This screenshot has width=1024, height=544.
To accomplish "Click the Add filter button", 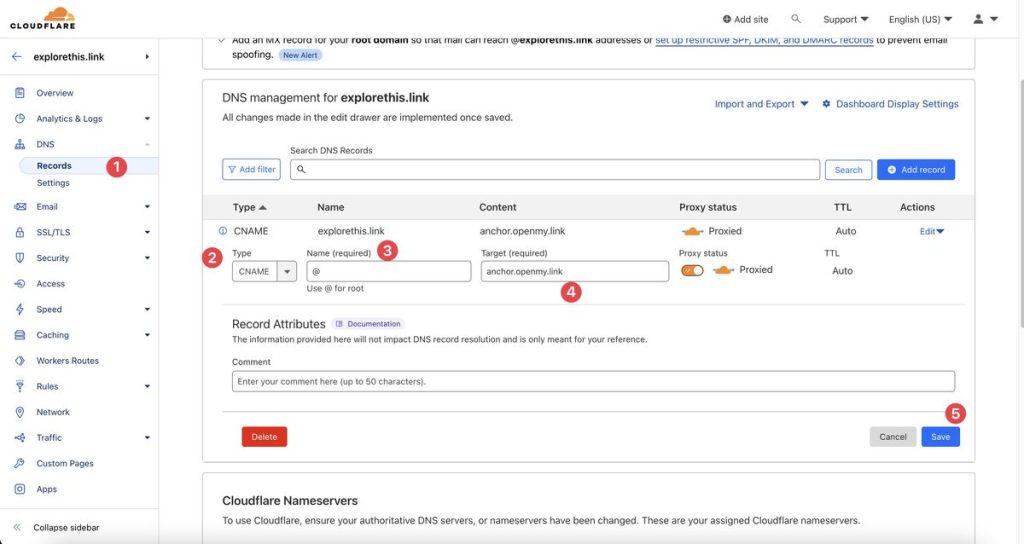I will [x=251, y=169].
